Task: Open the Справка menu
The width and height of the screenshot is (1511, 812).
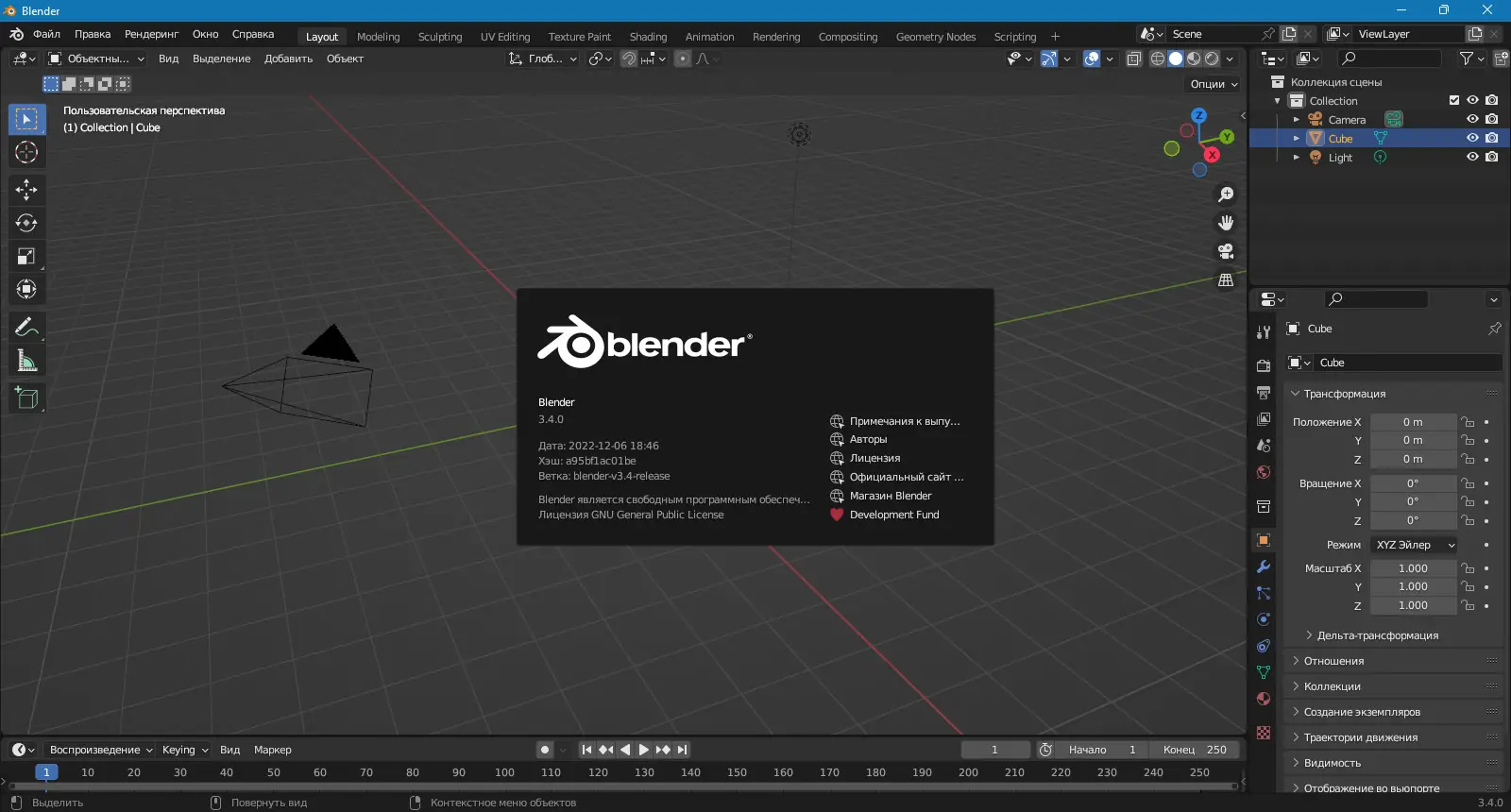Action: tap(253, 34)
